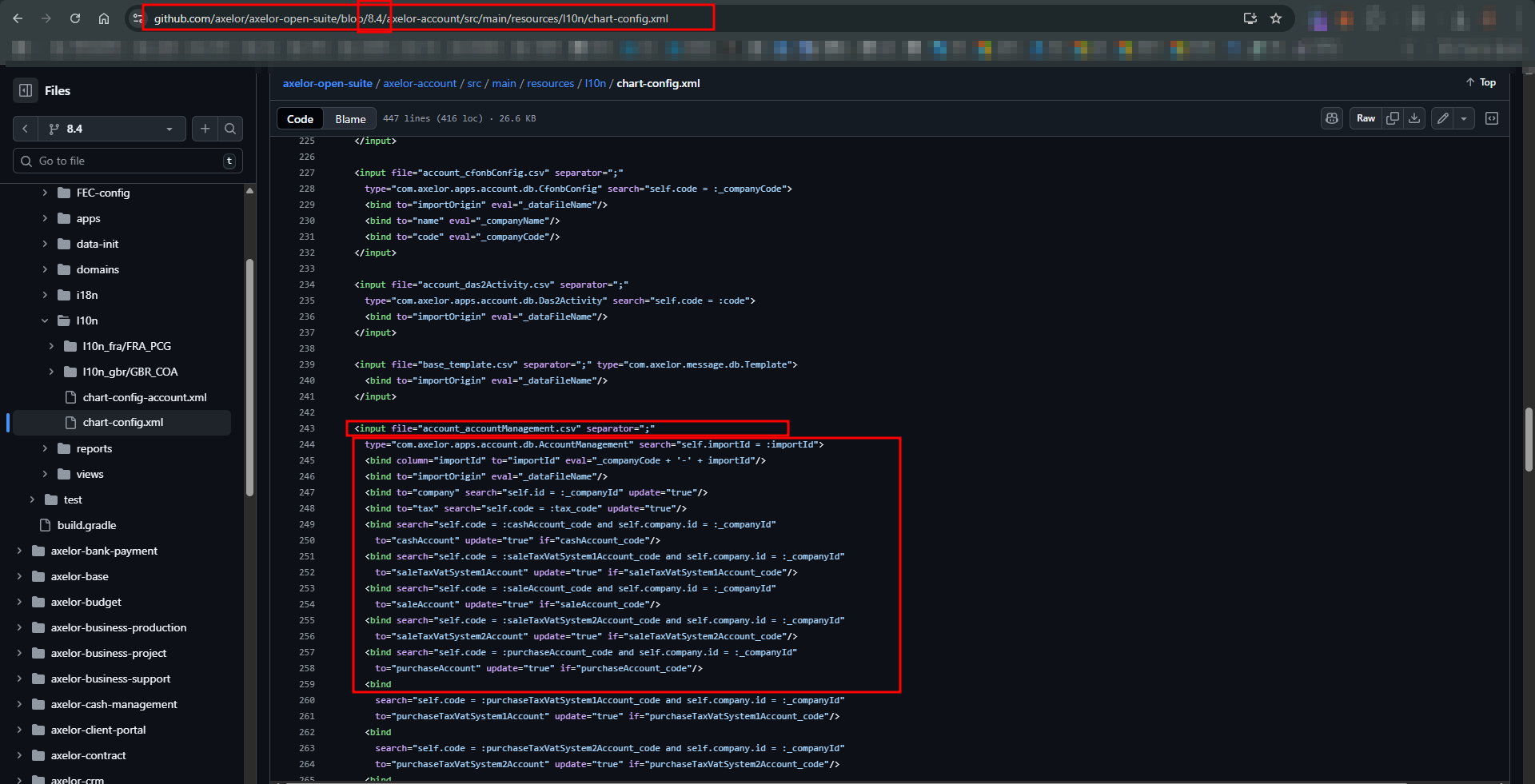Reload the page in the browser
Image resolution: width=1535 pixels, height=784 pixels.
pos(75,18)
